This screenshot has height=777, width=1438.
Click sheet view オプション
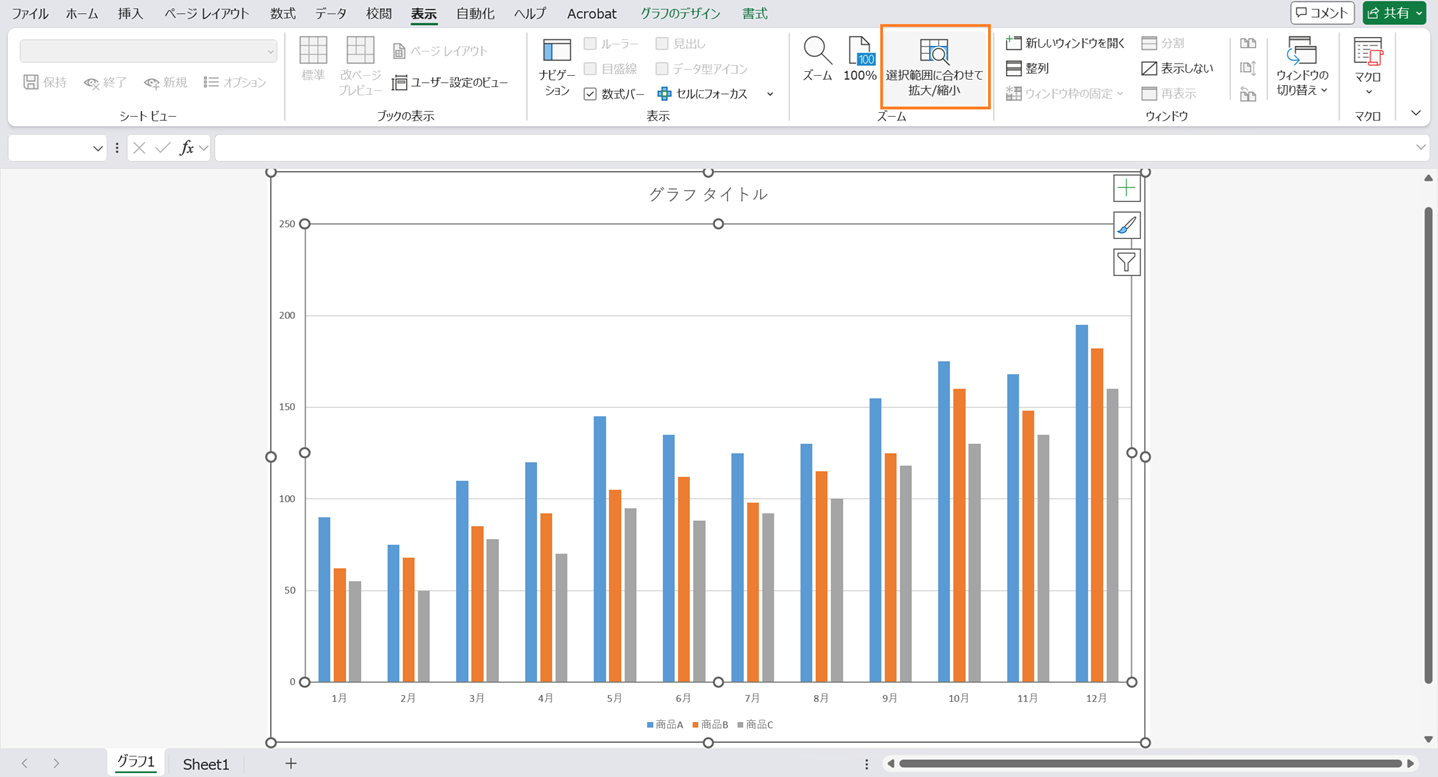click(235, 82)
